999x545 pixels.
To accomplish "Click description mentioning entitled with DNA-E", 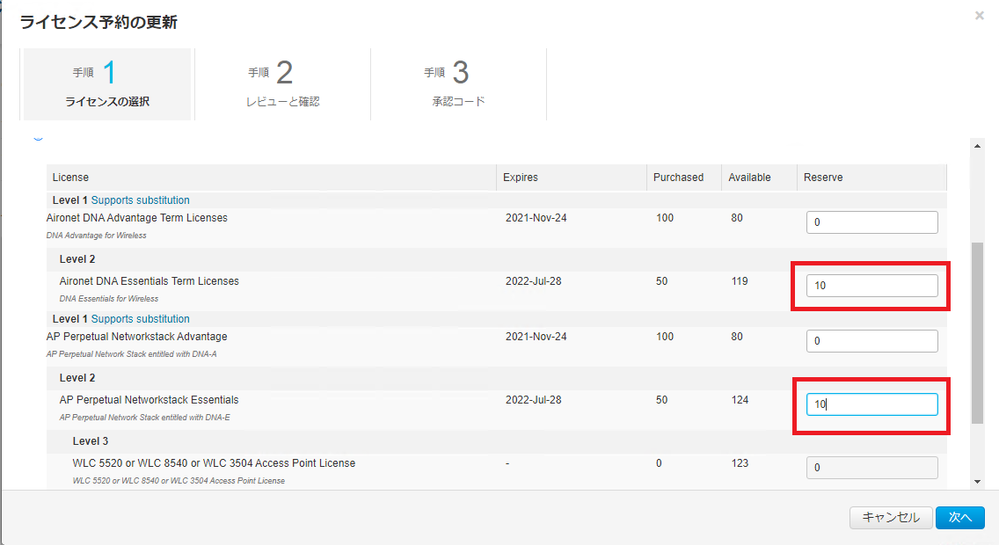I will [x=145, y=418].
